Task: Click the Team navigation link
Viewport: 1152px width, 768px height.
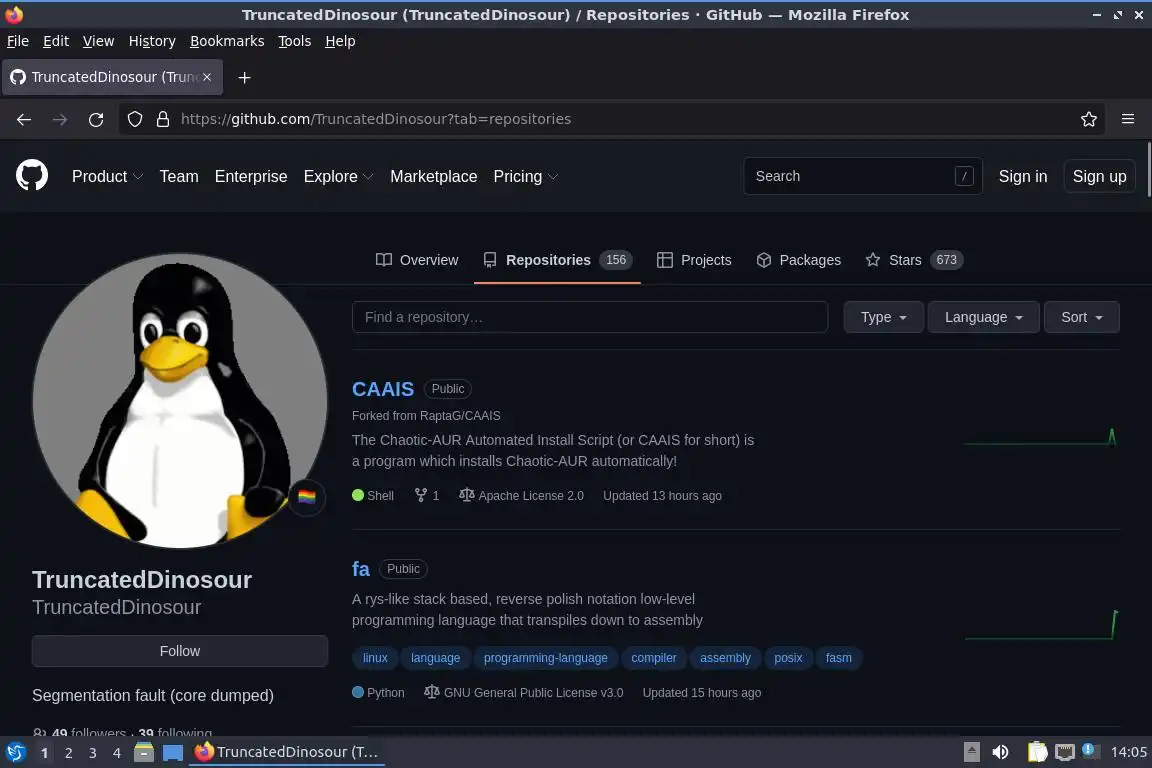Action: pyautogui.click(x=179, y=176)
